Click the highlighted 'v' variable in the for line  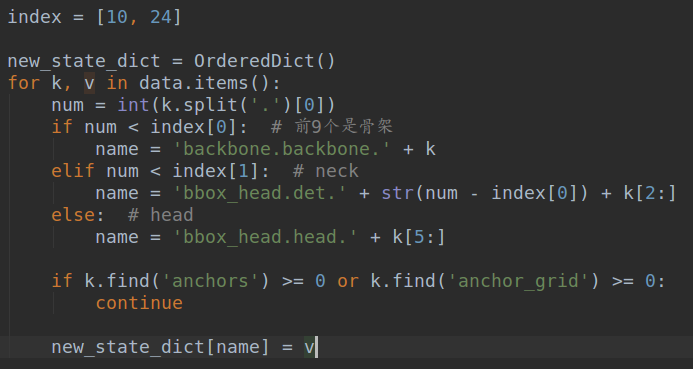point(90,83)
